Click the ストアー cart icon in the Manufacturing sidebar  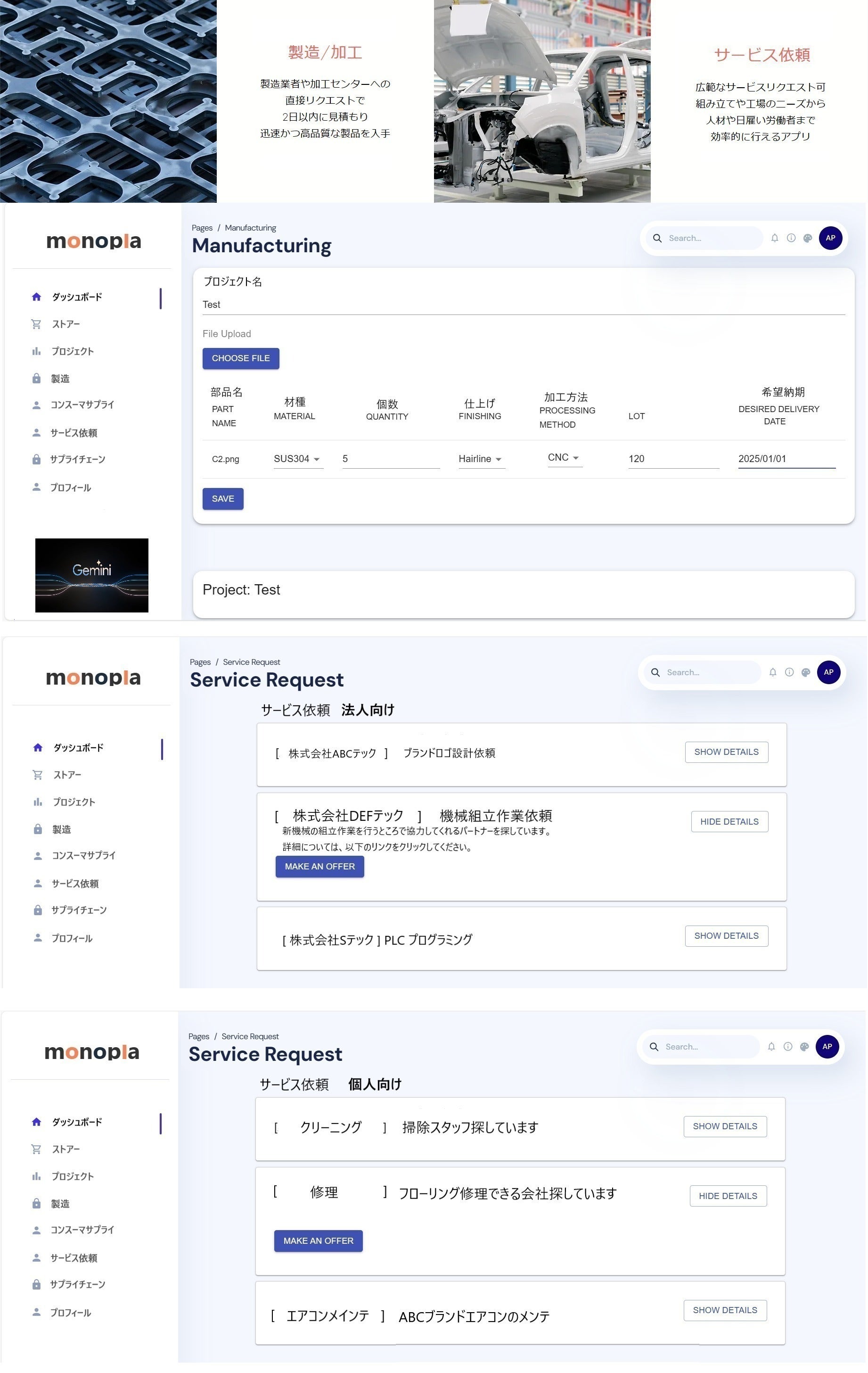click(36, 324)
